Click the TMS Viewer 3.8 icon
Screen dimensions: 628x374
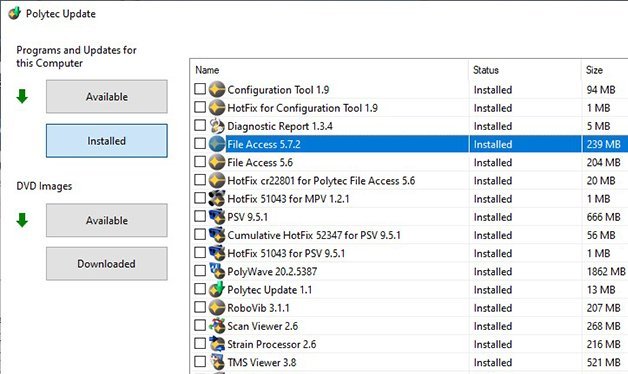[x=217, y=362]
